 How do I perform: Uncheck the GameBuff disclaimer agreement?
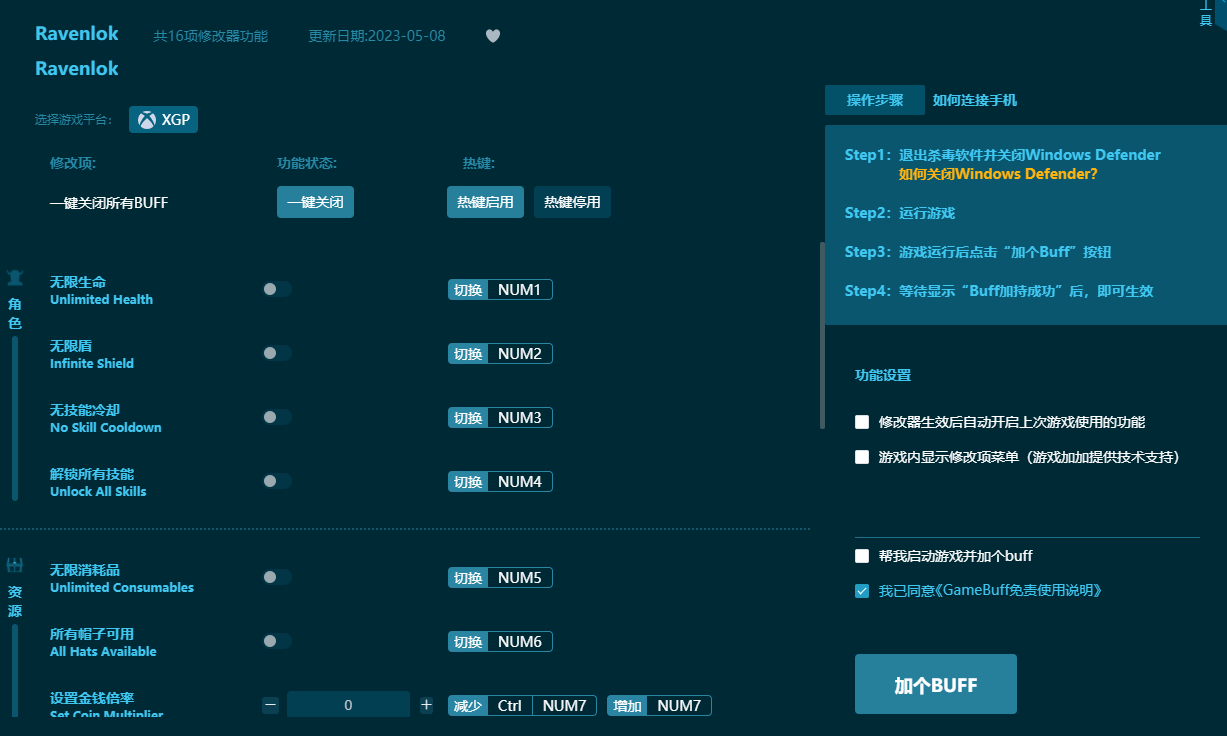862,591
